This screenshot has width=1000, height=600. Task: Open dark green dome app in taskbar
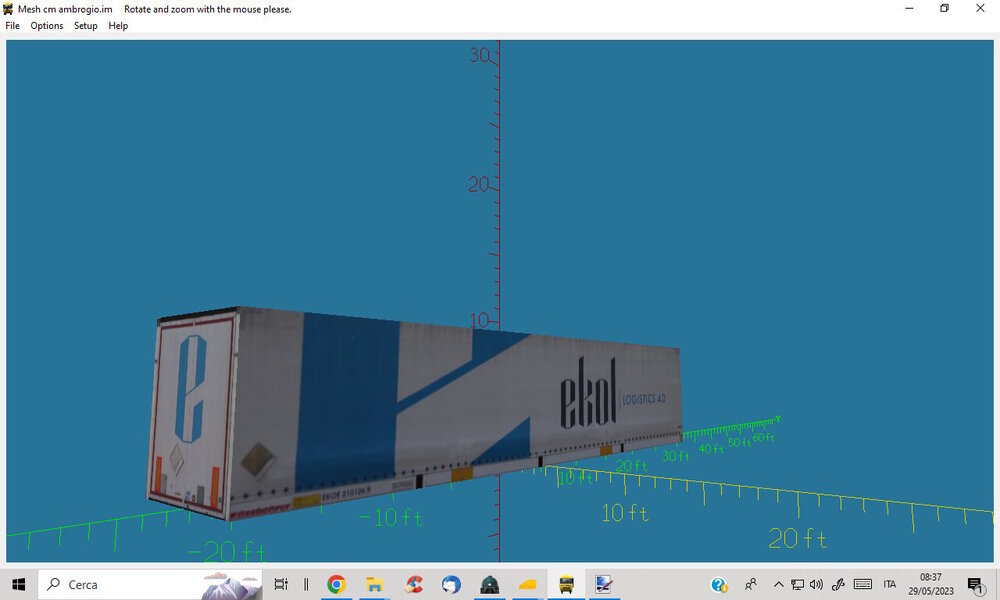(x=489, y=584)
